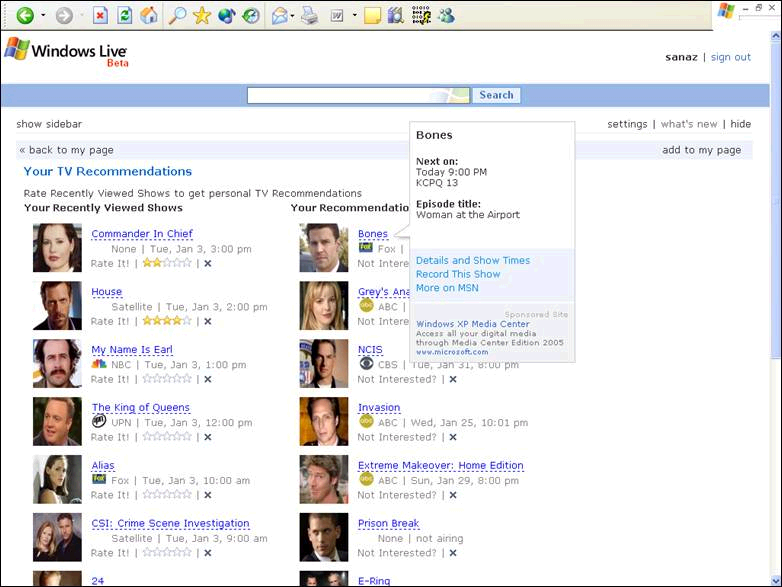Expand the Back button history dropdown

43,15
